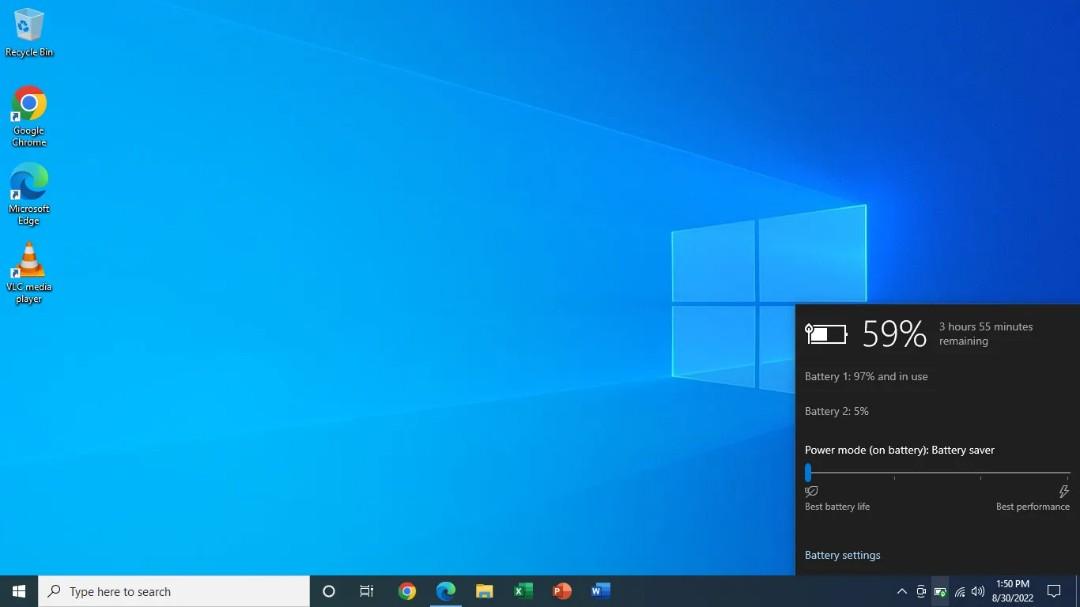The width and height of the screenshot is (1080, 607).
Task: Open the Action Center notifications icon
Action: (x=1054, y=591)
